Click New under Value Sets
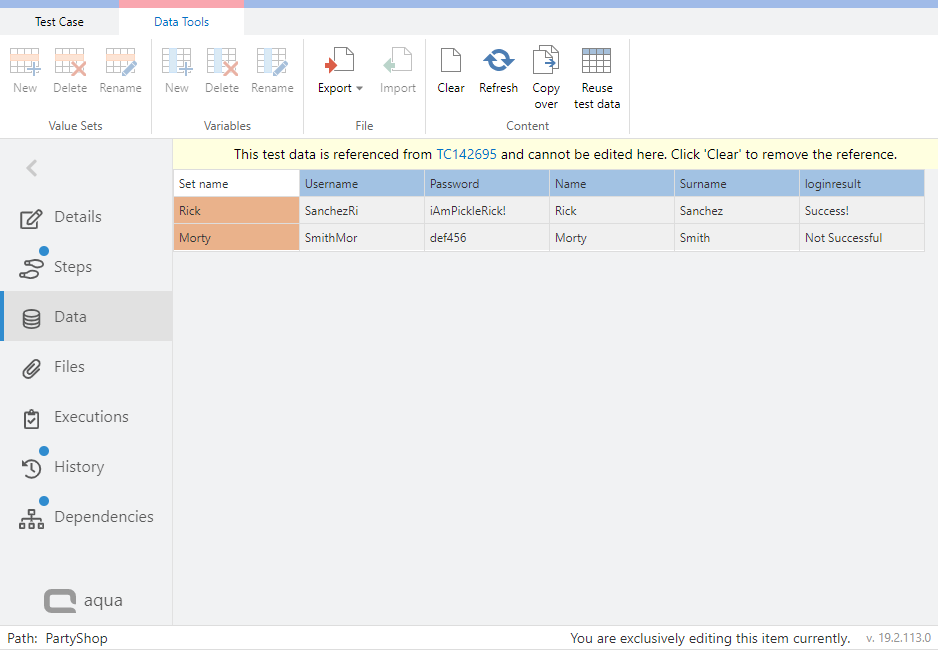938x650 pixels. [x=25, y=70]
